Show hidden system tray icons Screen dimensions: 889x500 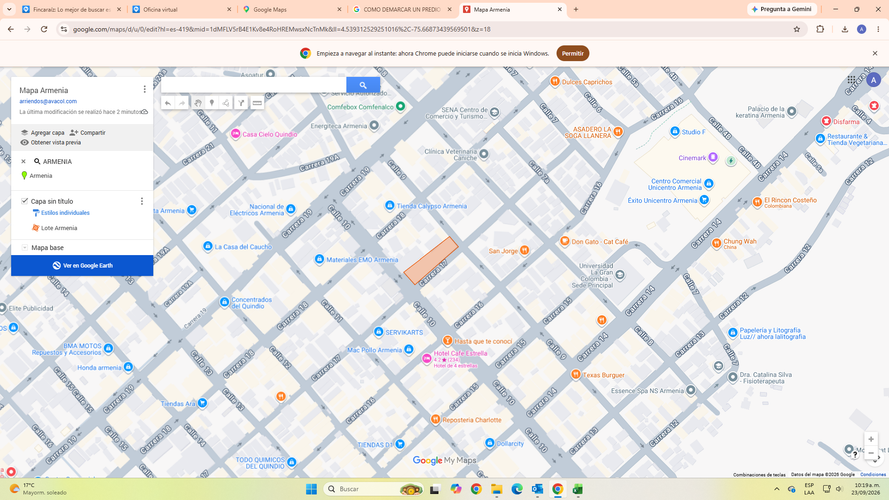(x=776, y=489)
